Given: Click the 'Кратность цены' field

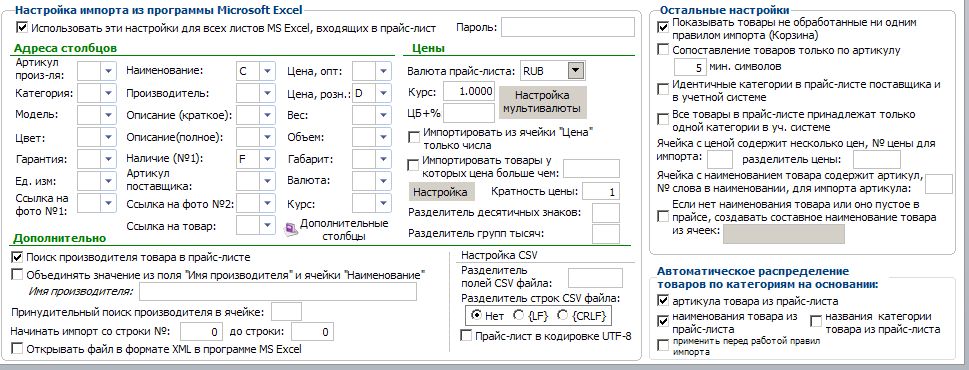Looking at the screenshot, I should click(x=600, y=191).
